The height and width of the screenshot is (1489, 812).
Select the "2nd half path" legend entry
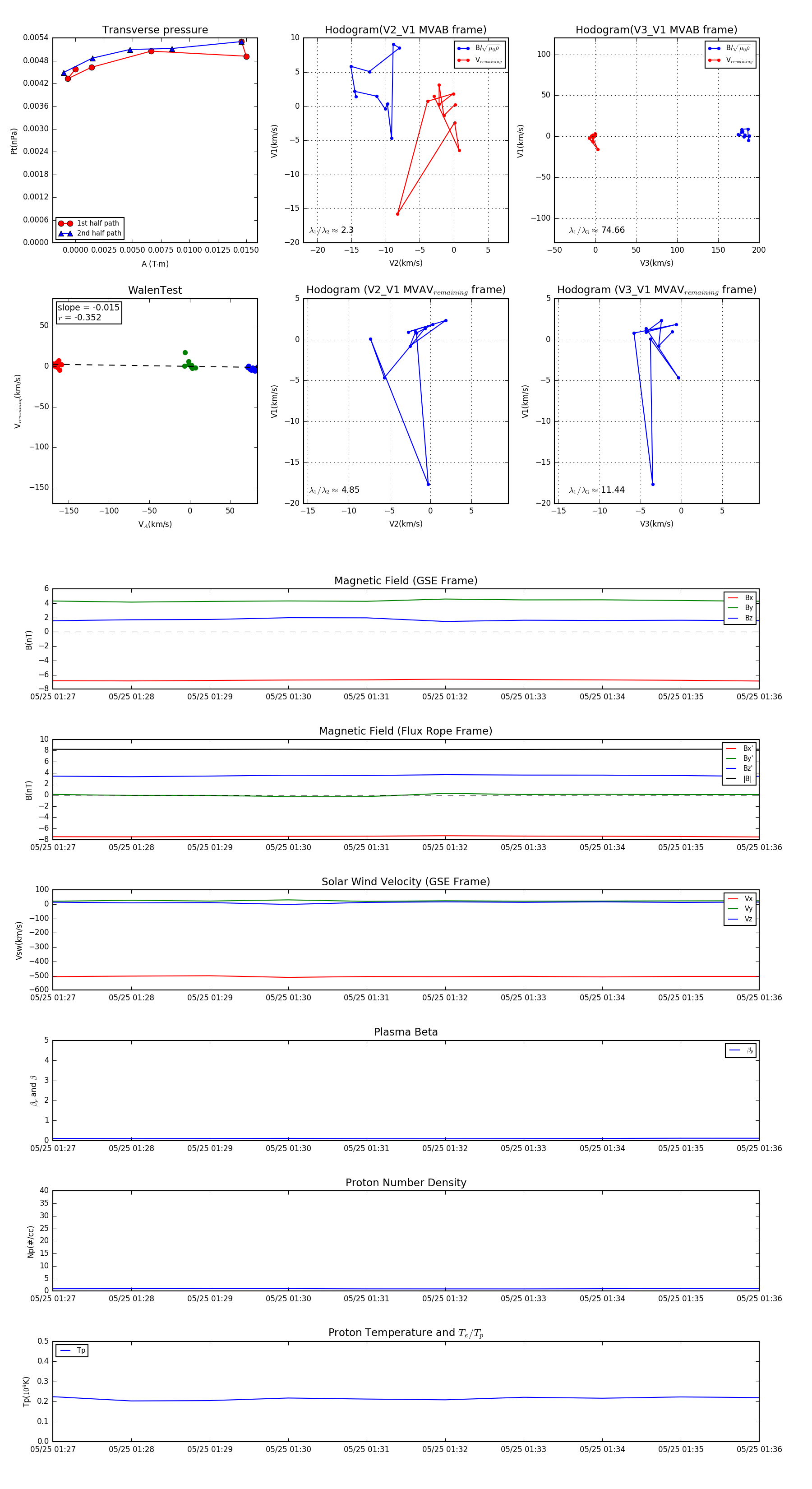(x=90, y=234)
